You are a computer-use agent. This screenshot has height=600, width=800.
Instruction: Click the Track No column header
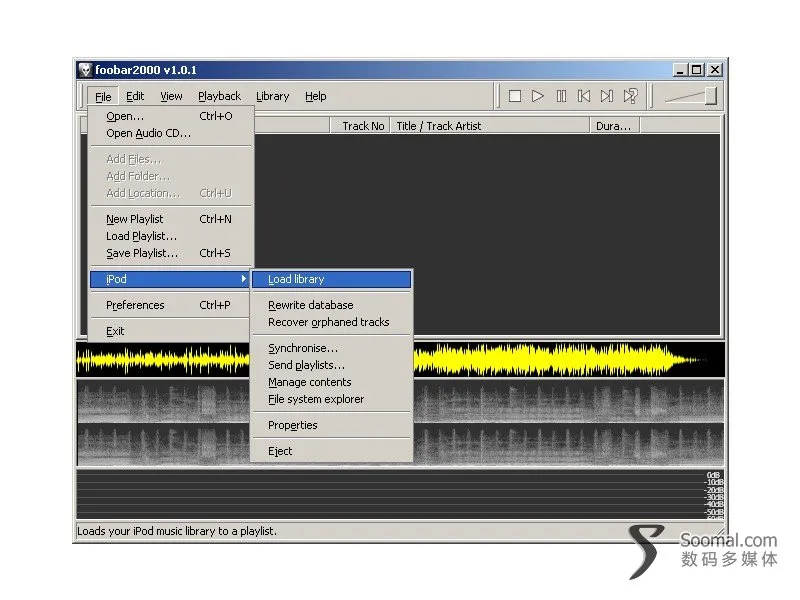click(x=360, y=126)
